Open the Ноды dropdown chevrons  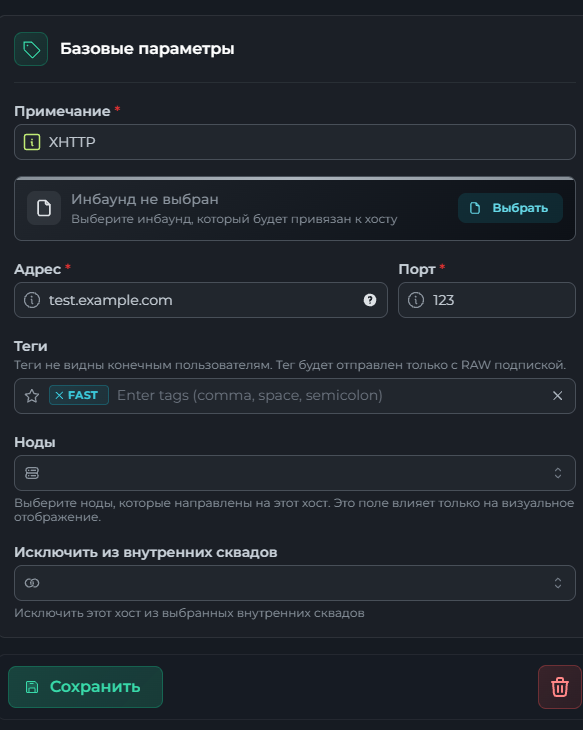[x=558, y=473]
